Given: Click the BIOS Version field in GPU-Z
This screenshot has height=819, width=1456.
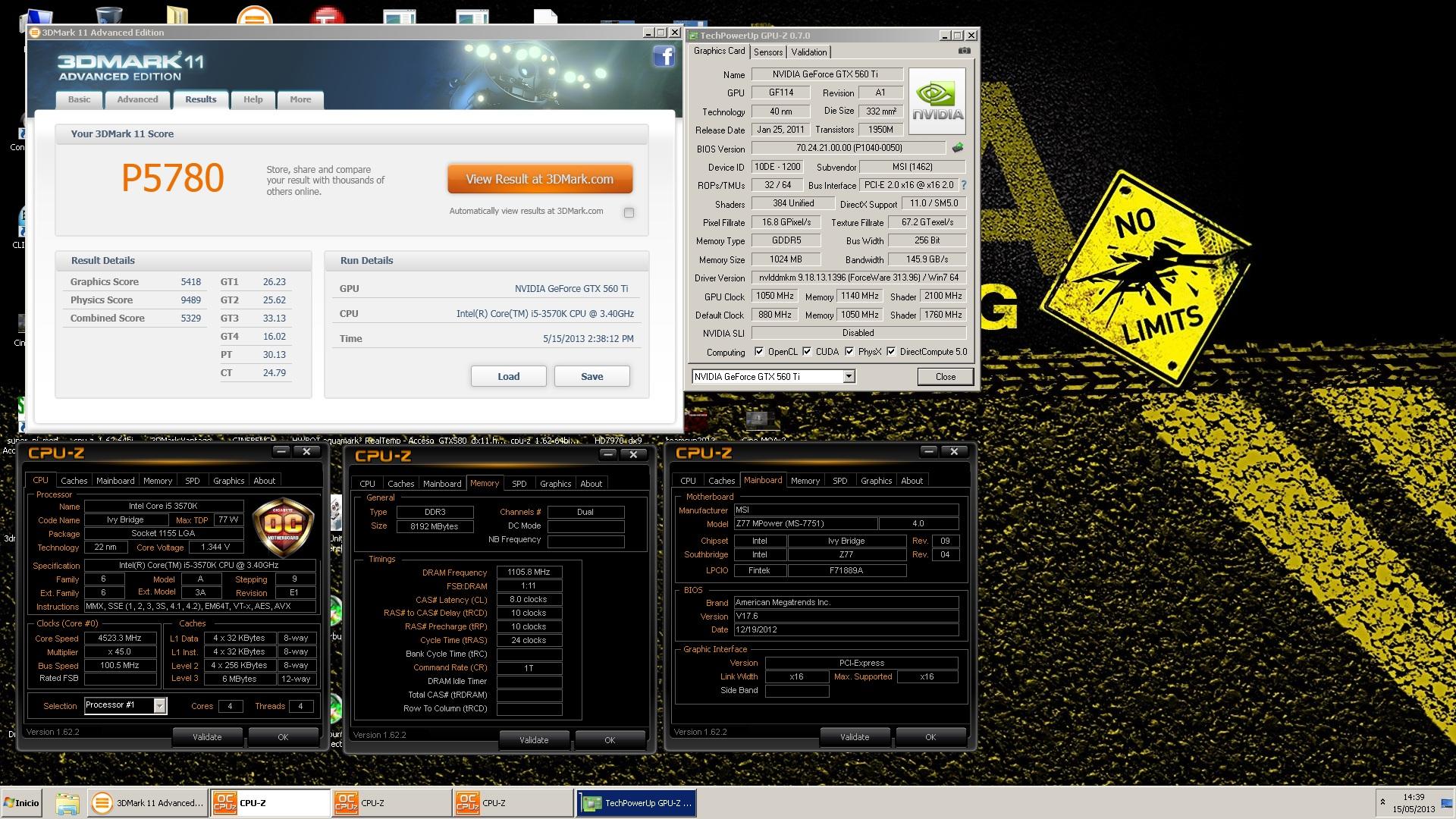Looking at the screenshot, I should tap(849, 149).
